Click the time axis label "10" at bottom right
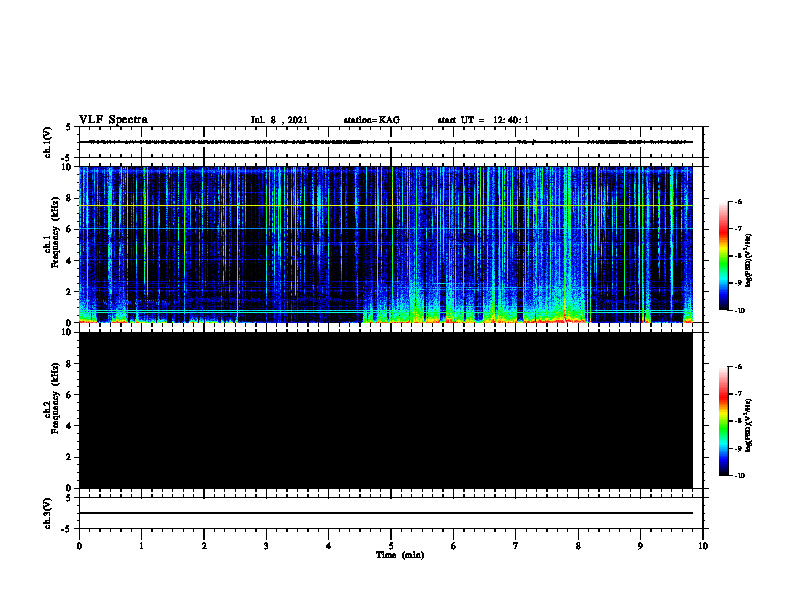 click(703, 546)
